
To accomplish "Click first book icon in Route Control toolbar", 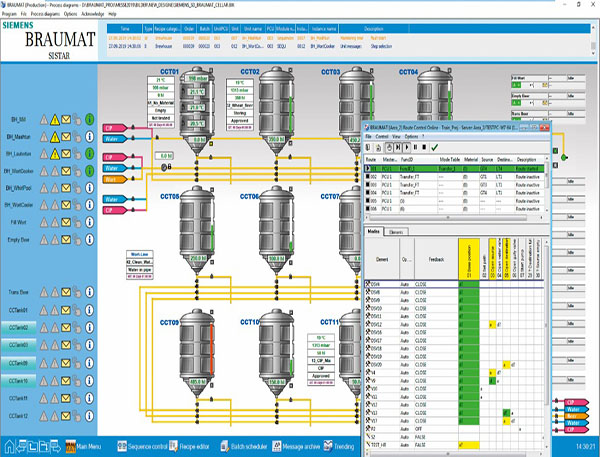I will tap(368, 147).
